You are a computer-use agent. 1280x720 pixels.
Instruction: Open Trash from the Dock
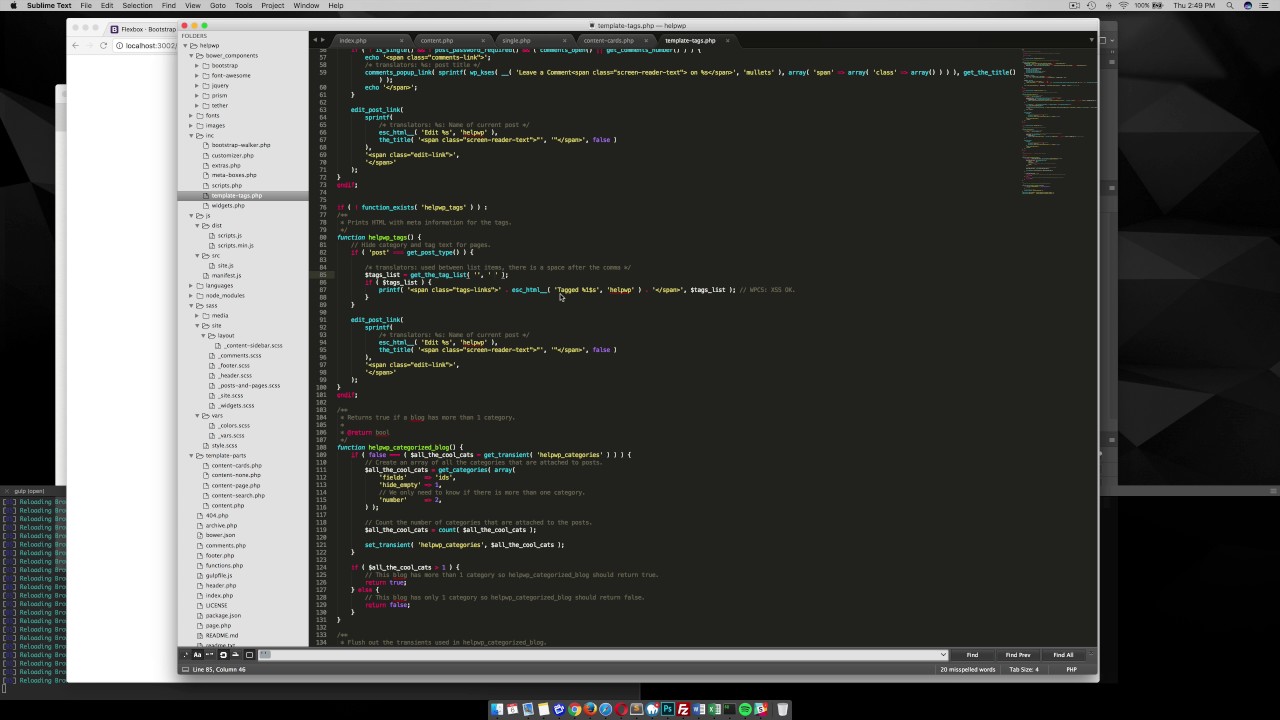[782, 709]
